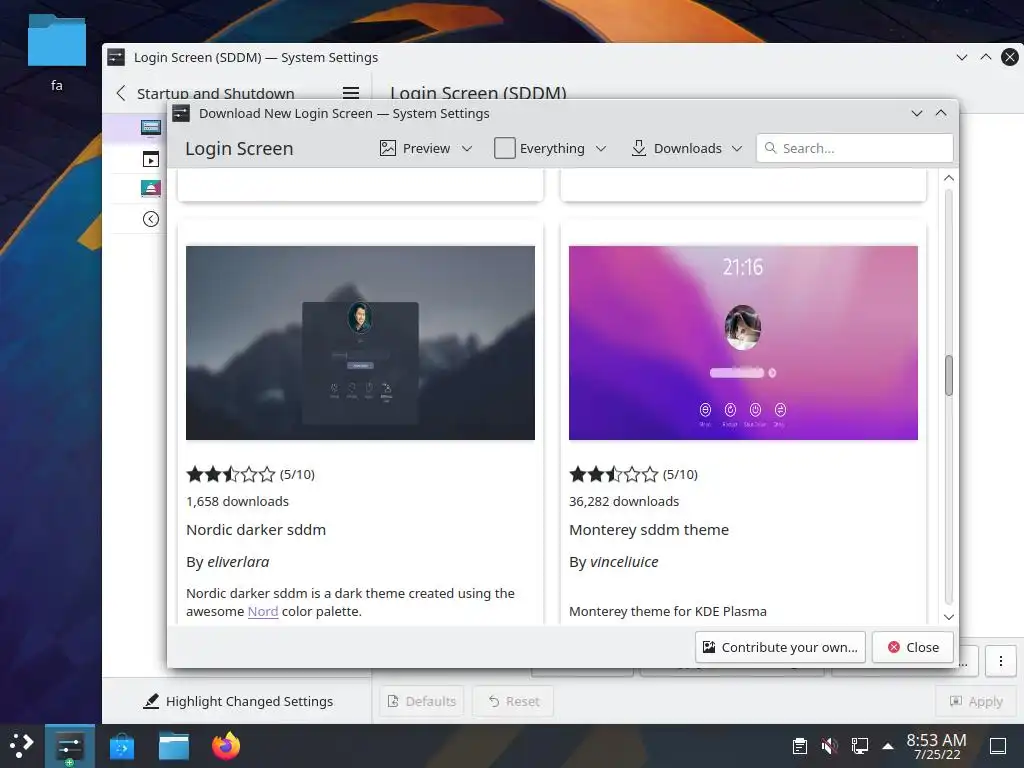Open the clock showing 8:53 AM
The image size is (1024, 768).
[936, 746]
